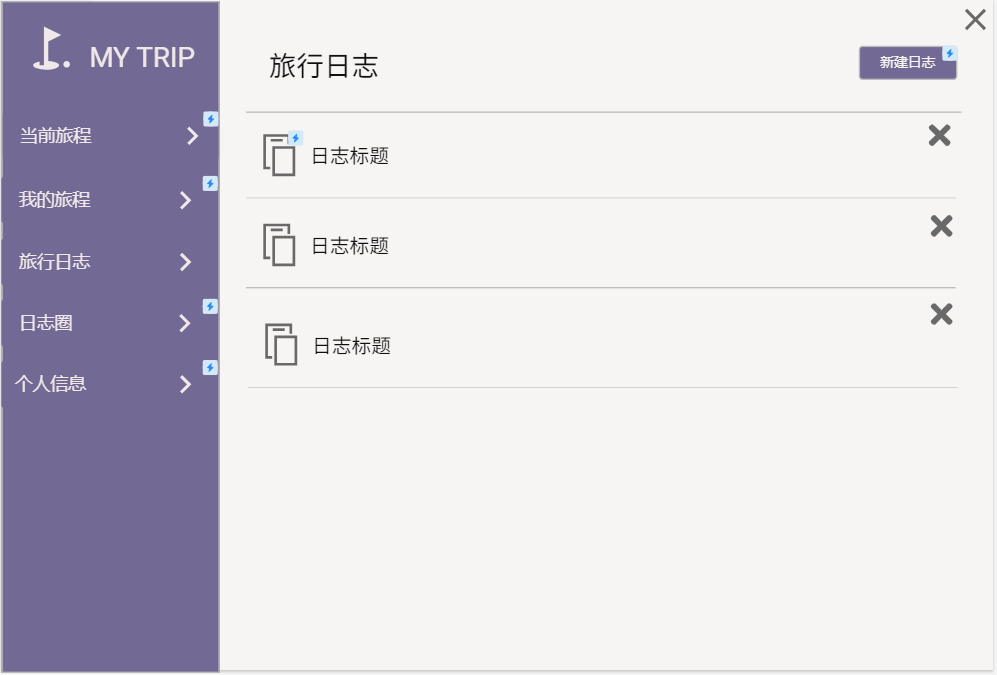Open the first 日志标题 entry title
The height and width of the screenshot is (675, 997).
tap(350, 156)
